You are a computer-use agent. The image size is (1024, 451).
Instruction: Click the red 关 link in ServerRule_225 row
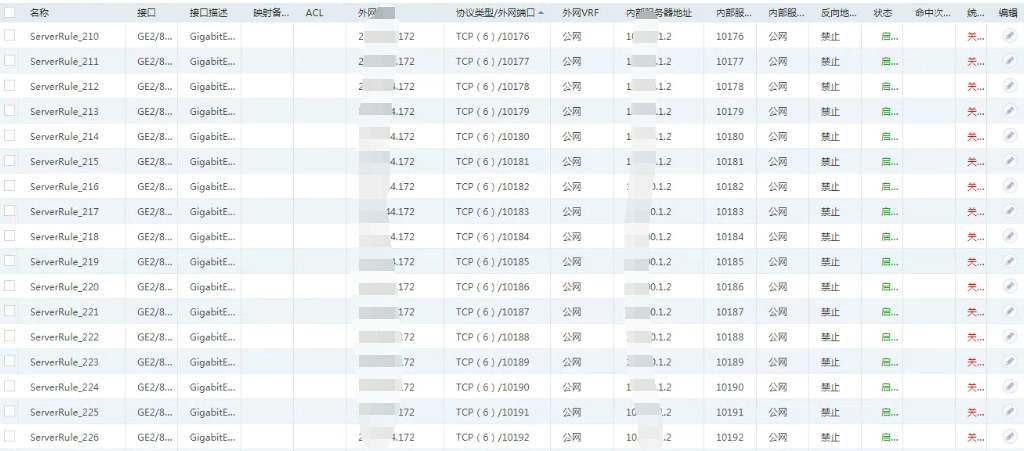[976, 412]
